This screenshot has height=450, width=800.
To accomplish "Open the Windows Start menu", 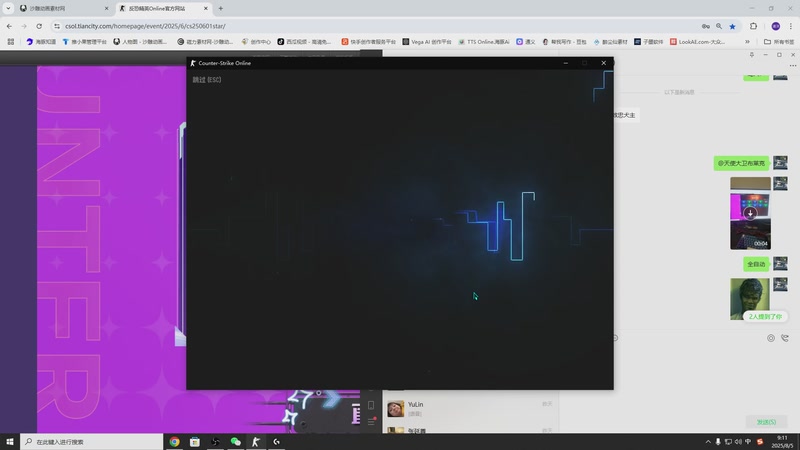I will (x=10, y=442).
